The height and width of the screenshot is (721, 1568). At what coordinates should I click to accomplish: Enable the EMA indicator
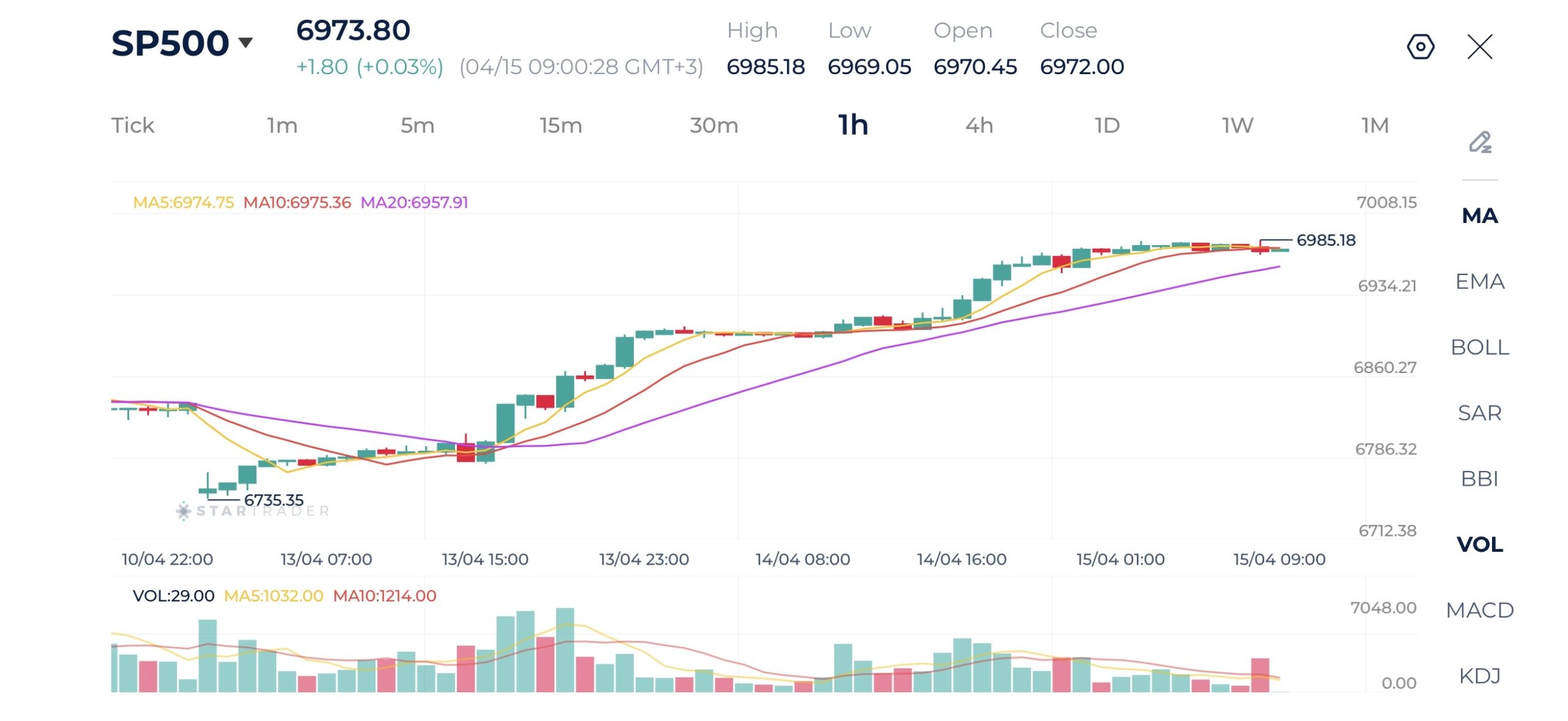click(x=1480, y=281)
